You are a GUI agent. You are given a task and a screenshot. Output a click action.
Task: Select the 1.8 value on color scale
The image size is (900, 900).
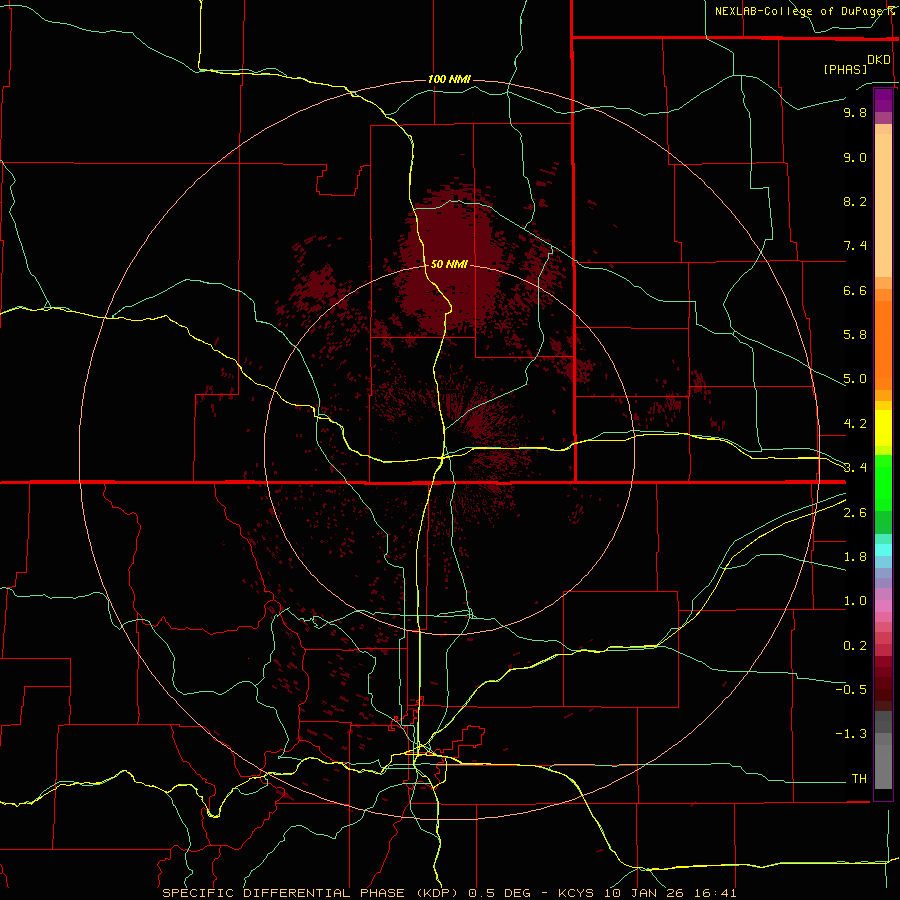(x=855, y=557)
